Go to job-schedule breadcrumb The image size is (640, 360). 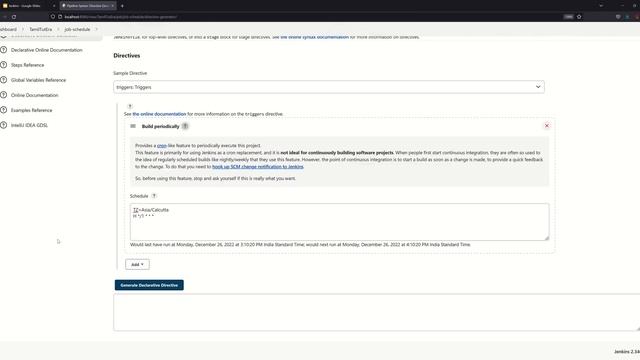tap(77, 29)
